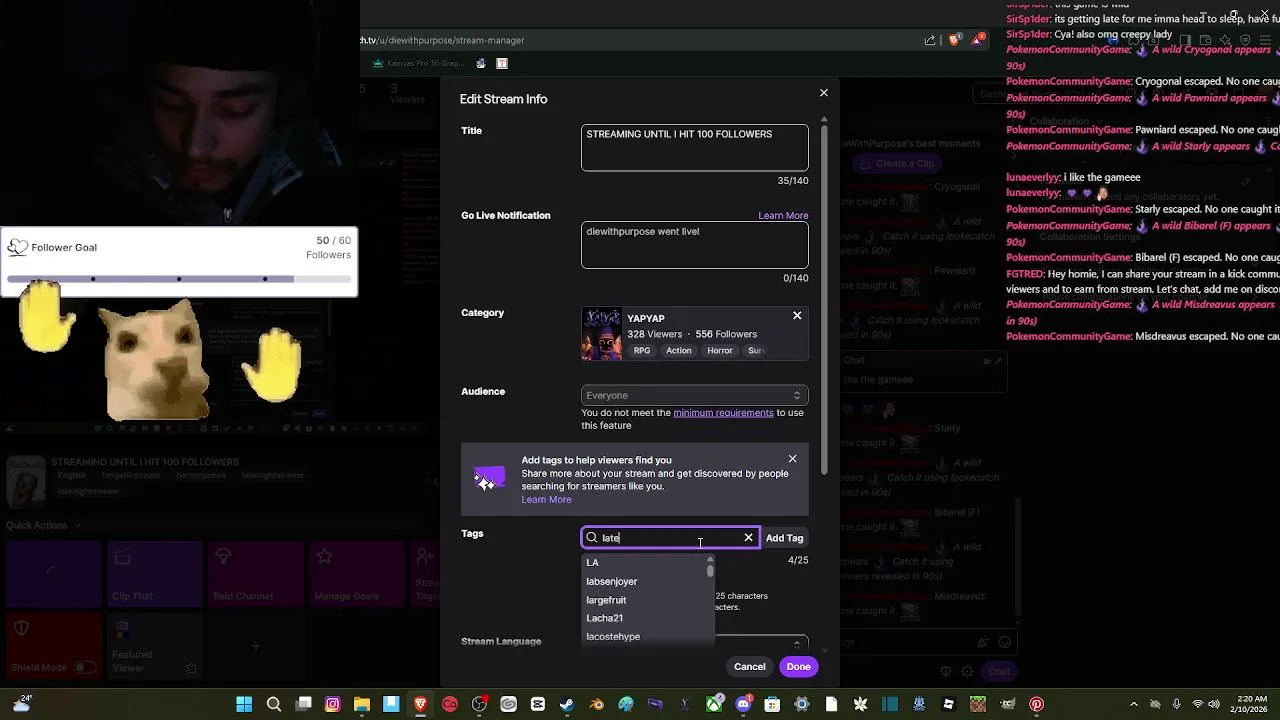
Task: Open File Explorer from the taskbar
Action: 362,704
